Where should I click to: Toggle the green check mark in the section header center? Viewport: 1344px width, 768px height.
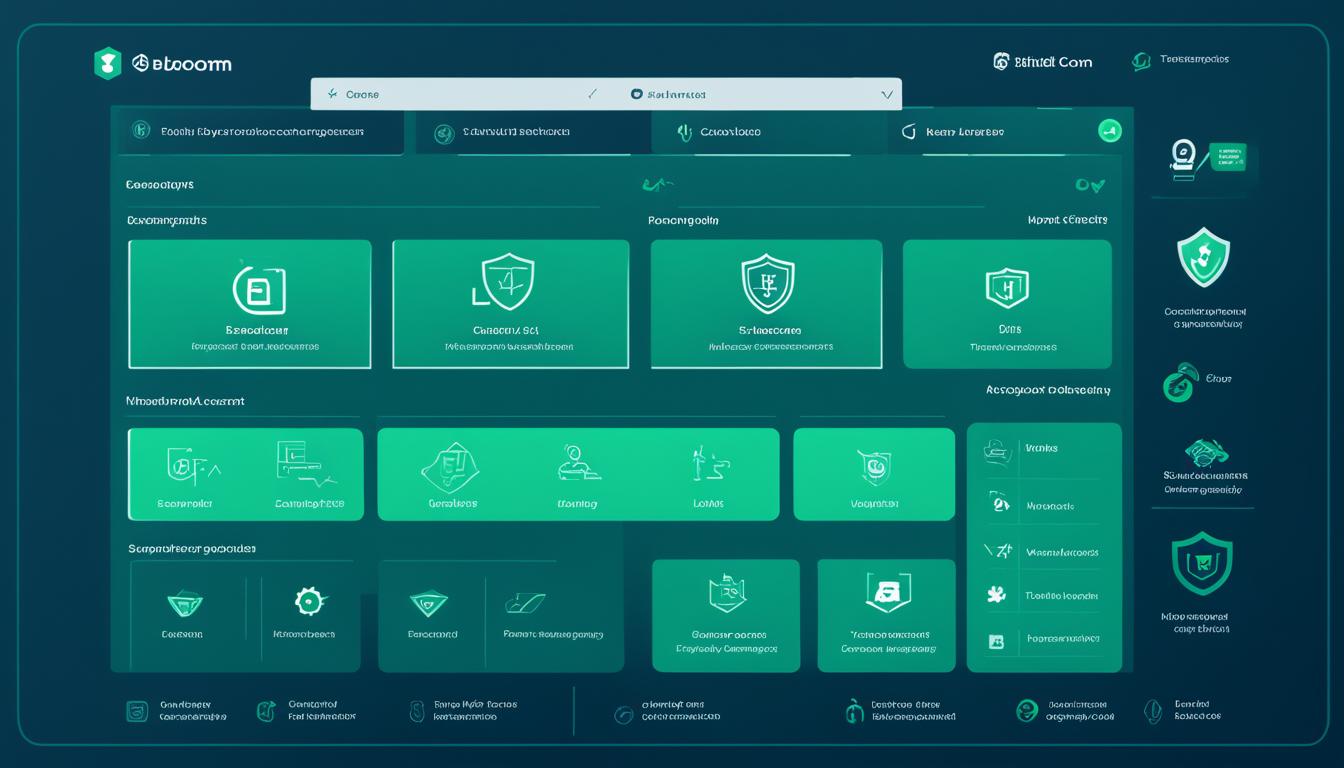click(657, 184)
